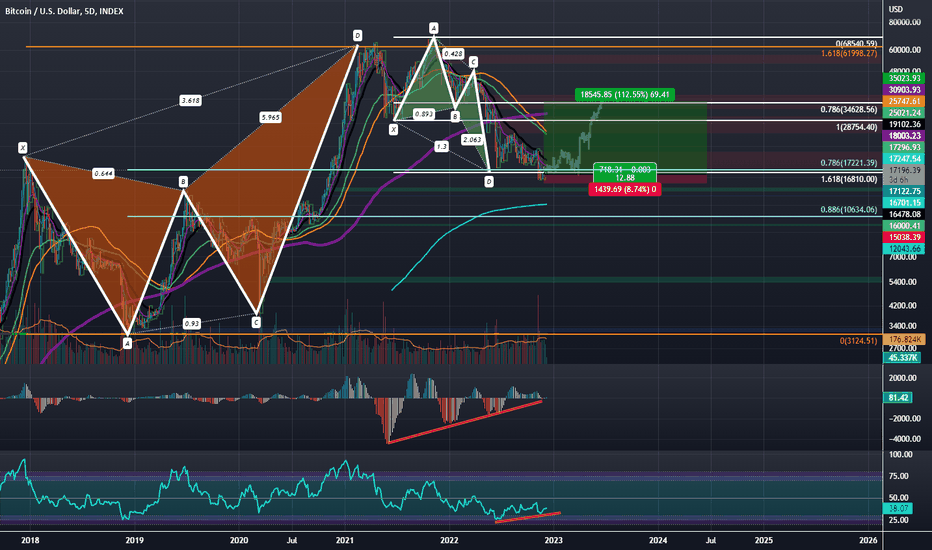932x550 pixels.
Task: Click the red trendline on the histogram pane
Action: 465,422
